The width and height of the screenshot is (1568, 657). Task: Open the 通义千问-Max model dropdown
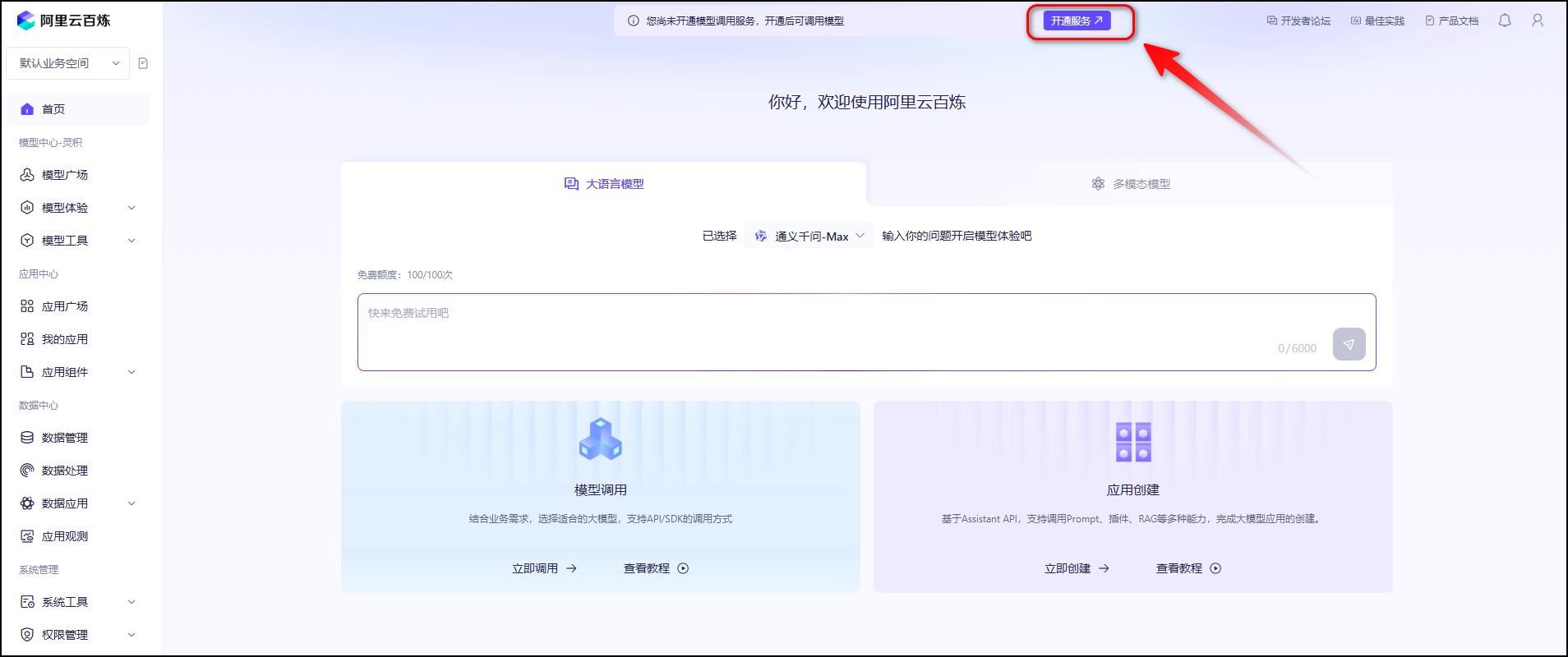(809, 236)
